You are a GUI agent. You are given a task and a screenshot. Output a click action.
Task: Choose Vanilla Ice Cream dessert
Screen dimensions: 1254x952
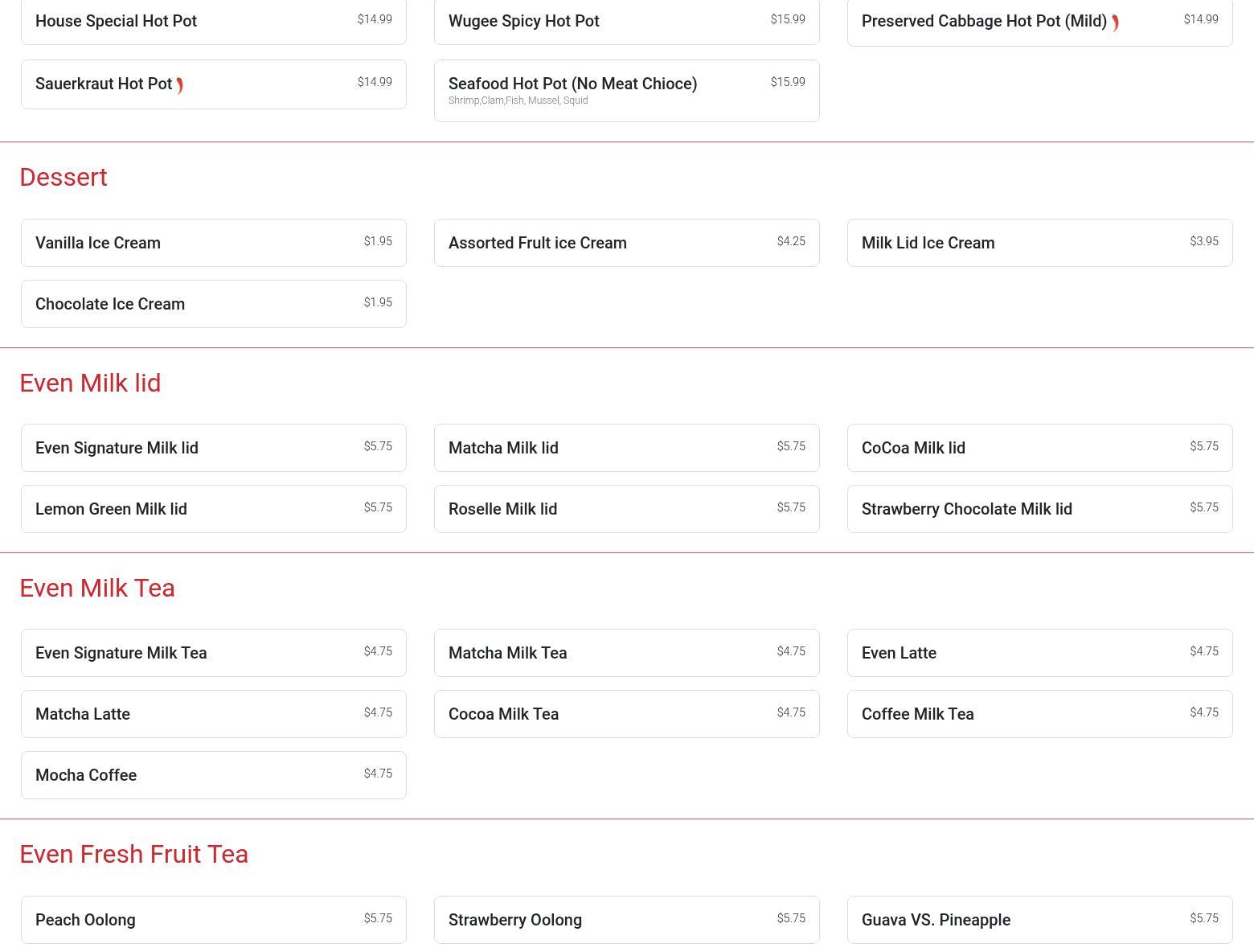click(x=213, y=243)
